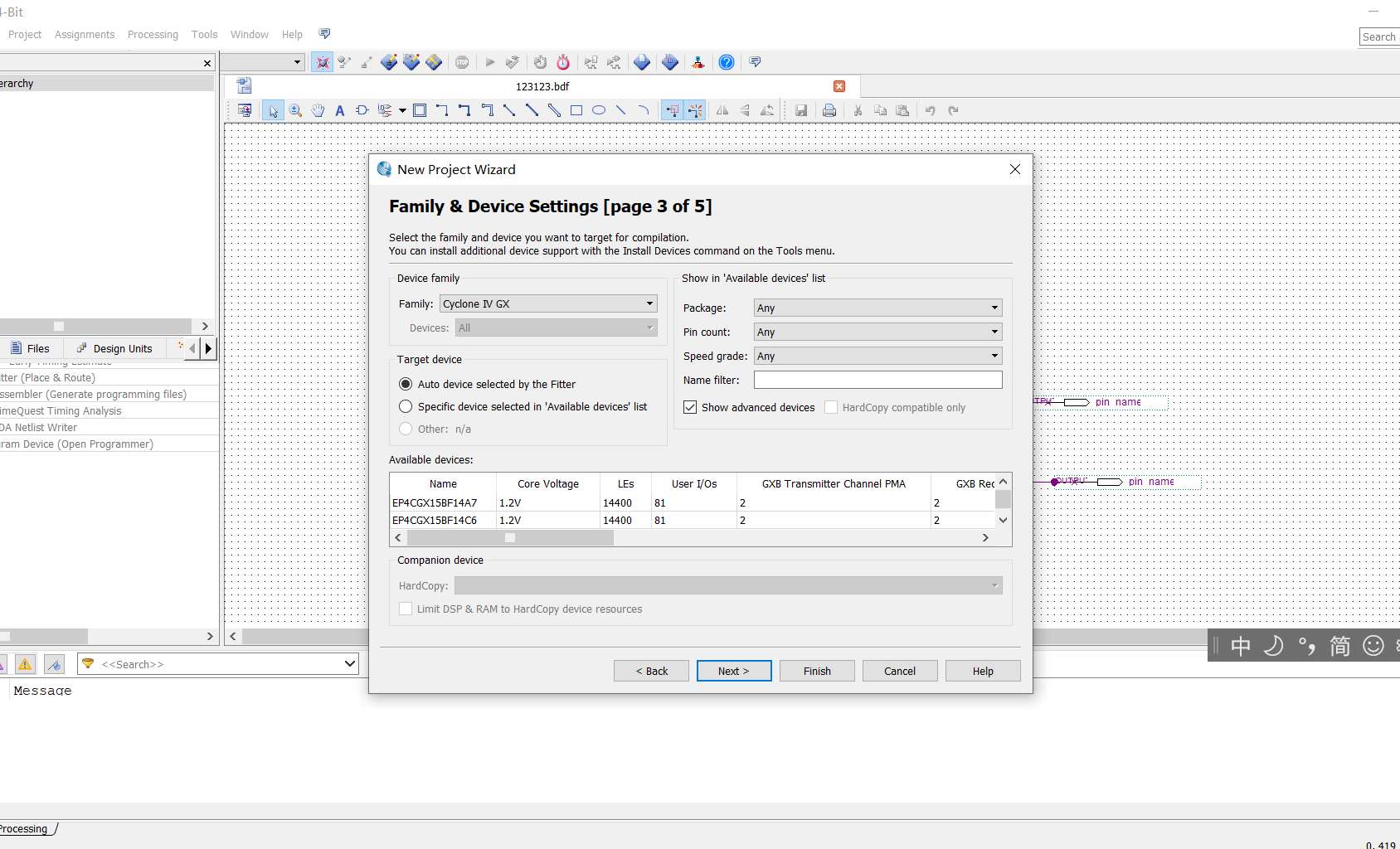Select the 'Other: n/a' radio option
The width and height of the screenshot is (1400, 849).
pos(435,429)
